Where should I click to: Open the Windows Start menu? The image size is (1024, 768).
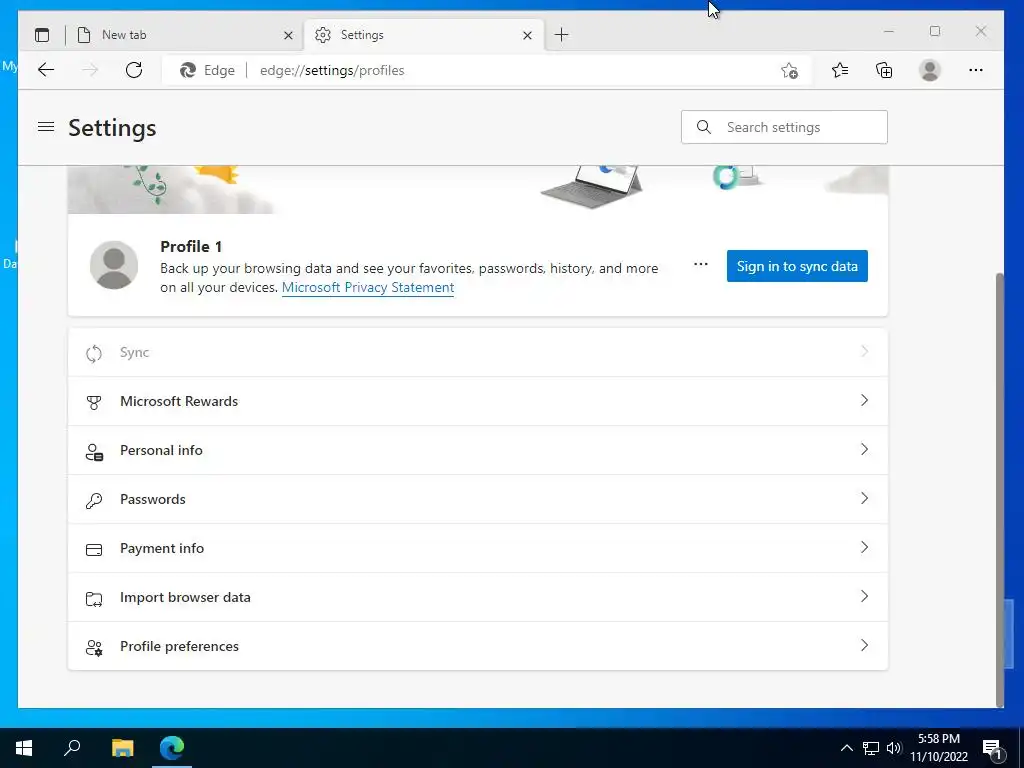24,748
